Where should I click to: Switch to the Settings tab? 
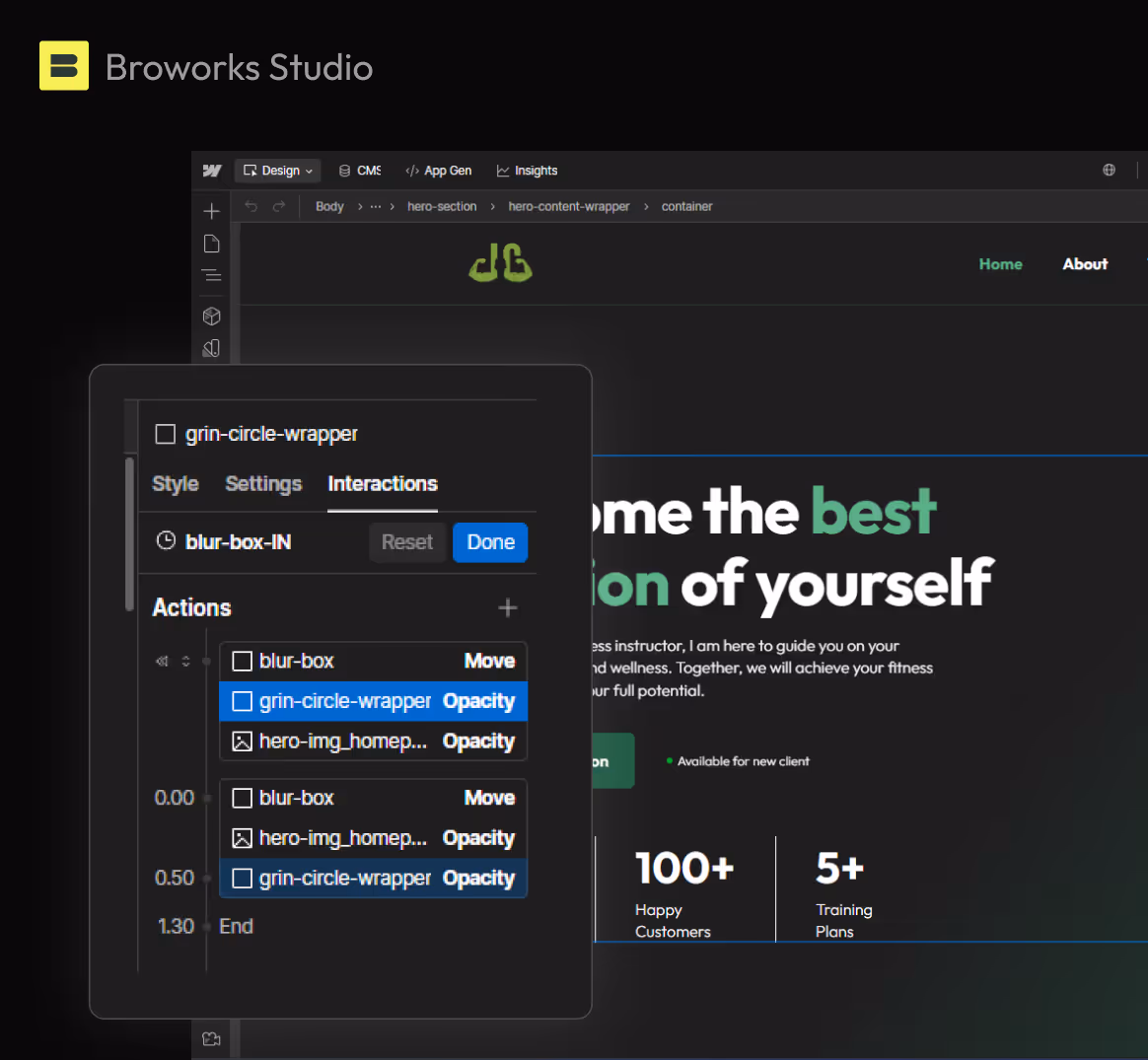(263, 484)
